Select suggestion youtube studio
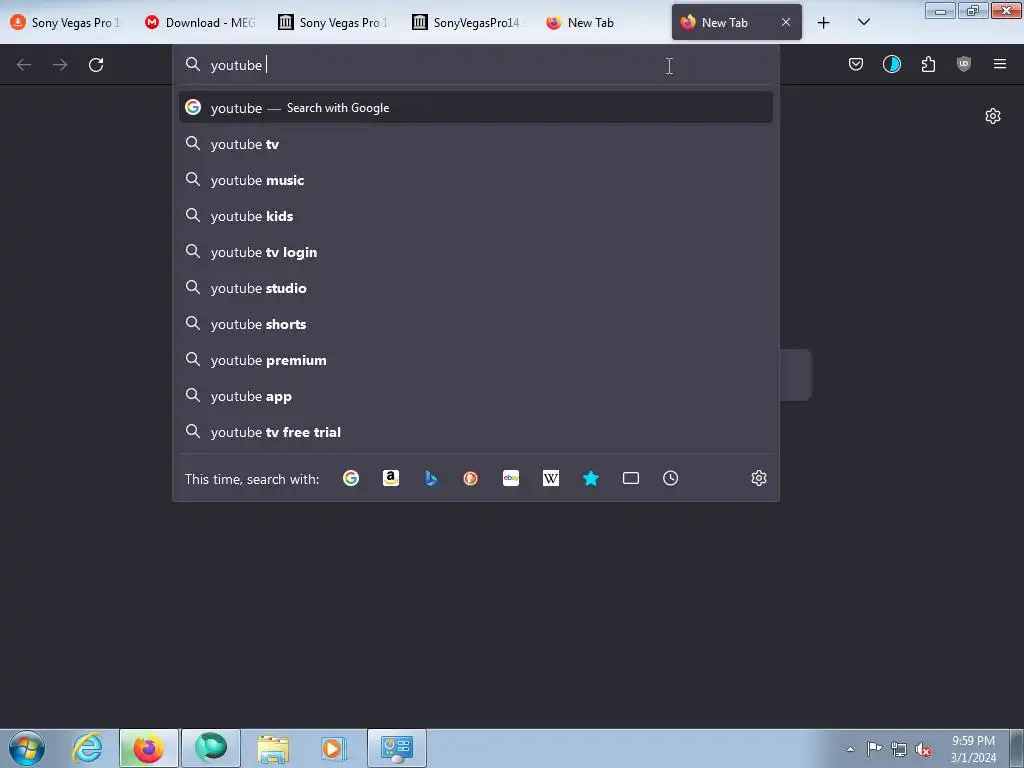The height and width of the screenshot is (768, 1024). point(475,288)
